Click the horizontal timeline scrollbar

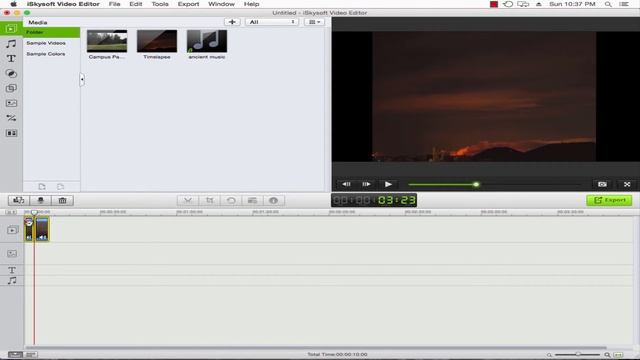click(316, 347)
